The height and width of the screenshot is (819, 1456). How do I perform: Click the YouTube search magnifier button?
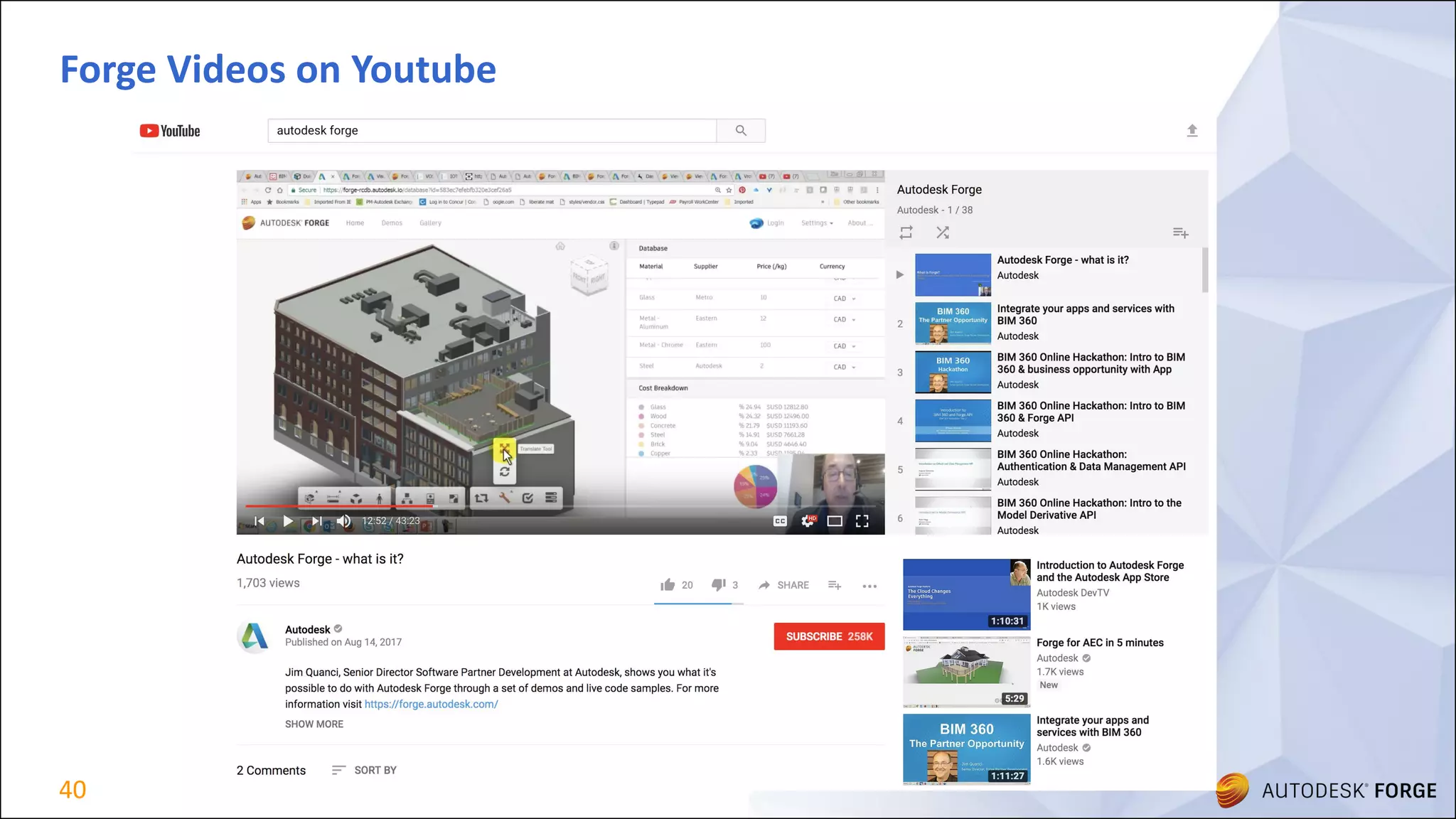click(x=741, y=131)
